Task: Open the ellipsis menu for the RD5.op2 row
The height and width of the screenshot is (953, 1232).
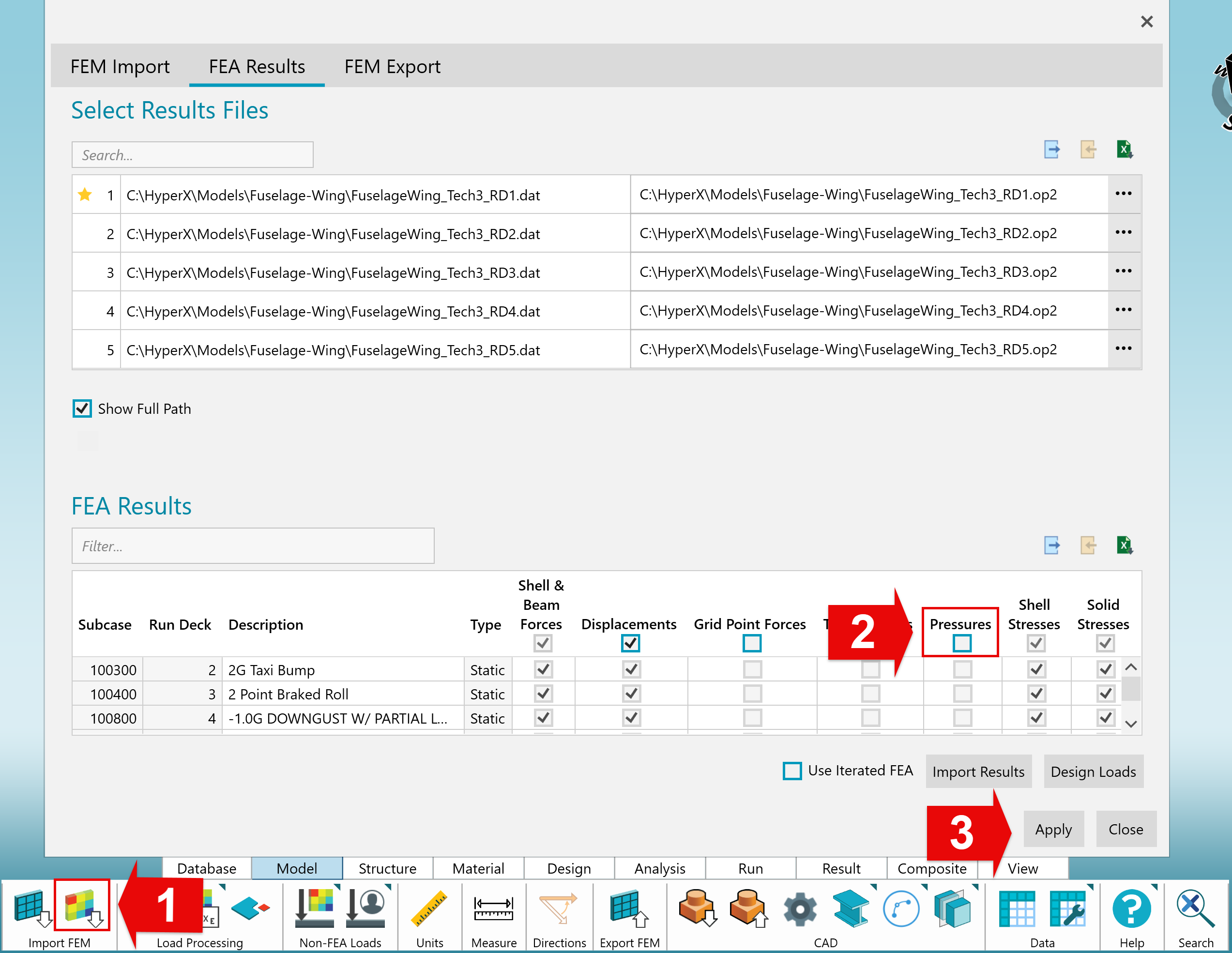Action: coord(1123,348)
